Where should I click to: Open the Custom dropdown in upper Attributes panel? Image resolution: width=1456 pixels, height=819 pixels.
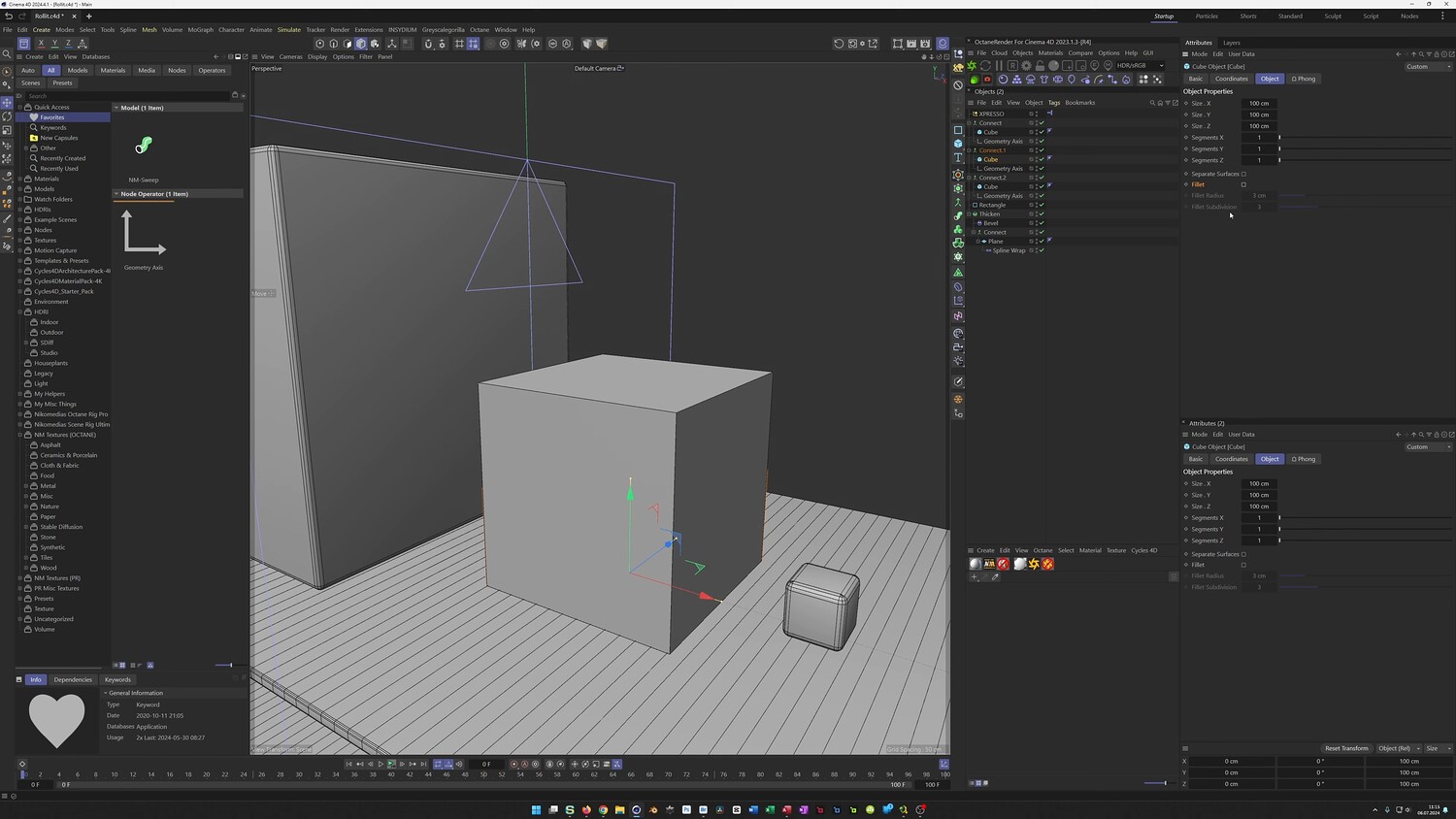[x=1428, y=67]
